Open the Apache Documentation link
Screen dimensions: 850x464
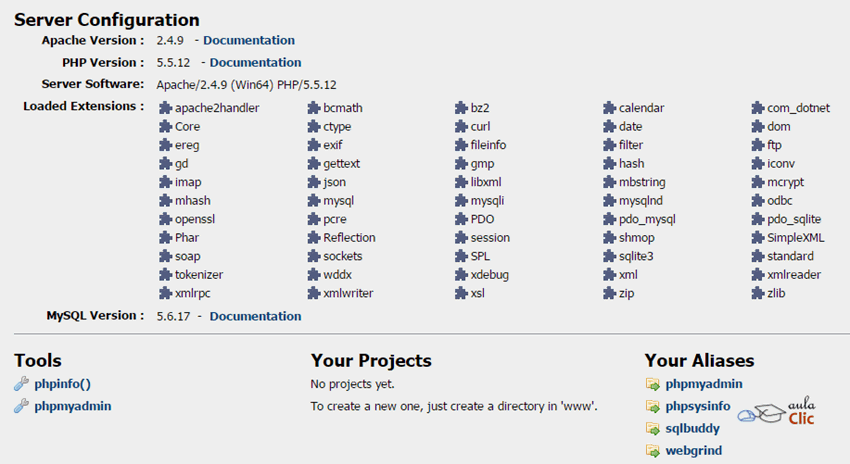point(249,41)
